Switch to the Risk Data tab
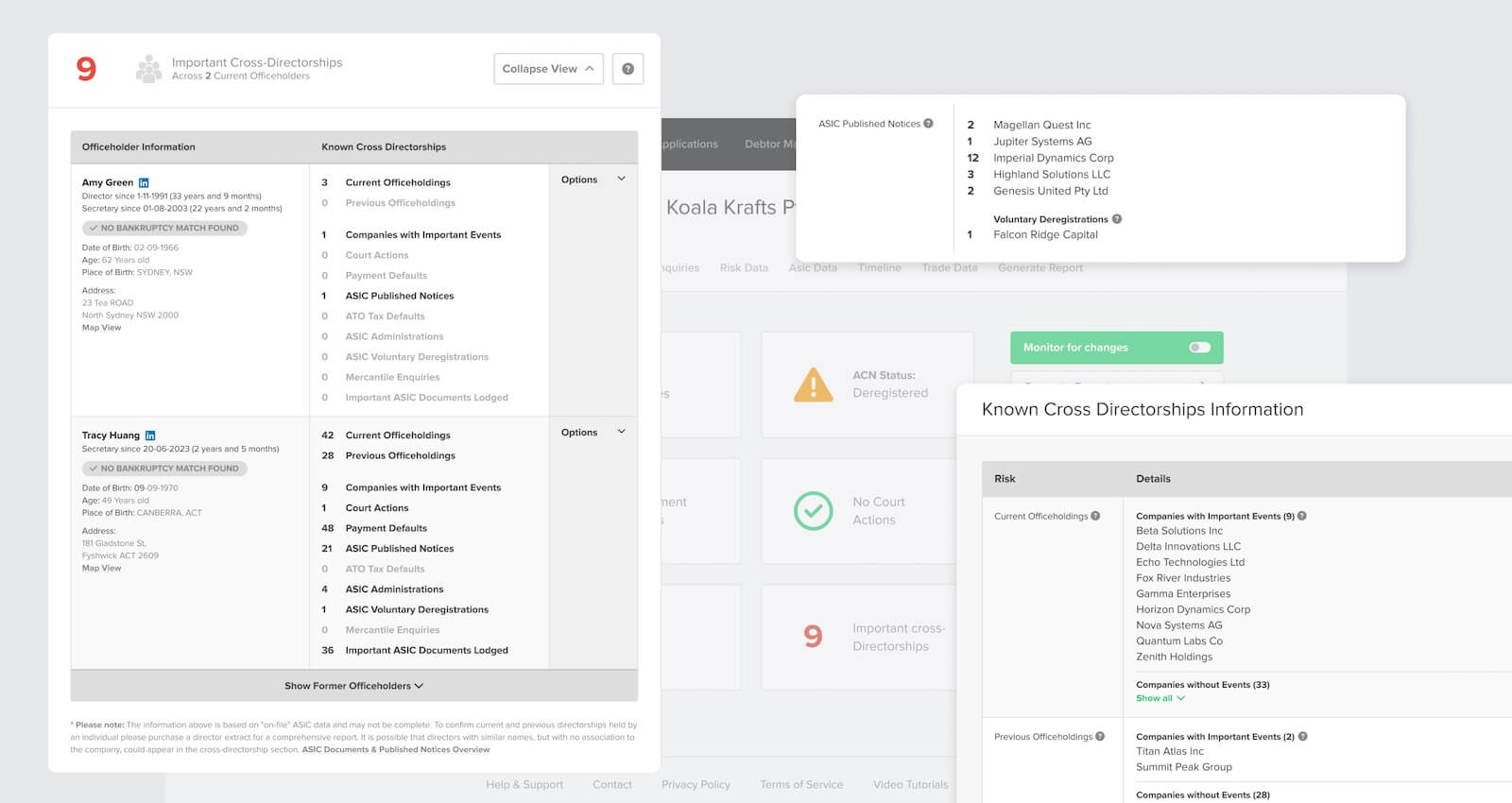Image resolution: width=1512 pixels, height=803 pixels. pyautogui.click(x=744, y=268)
